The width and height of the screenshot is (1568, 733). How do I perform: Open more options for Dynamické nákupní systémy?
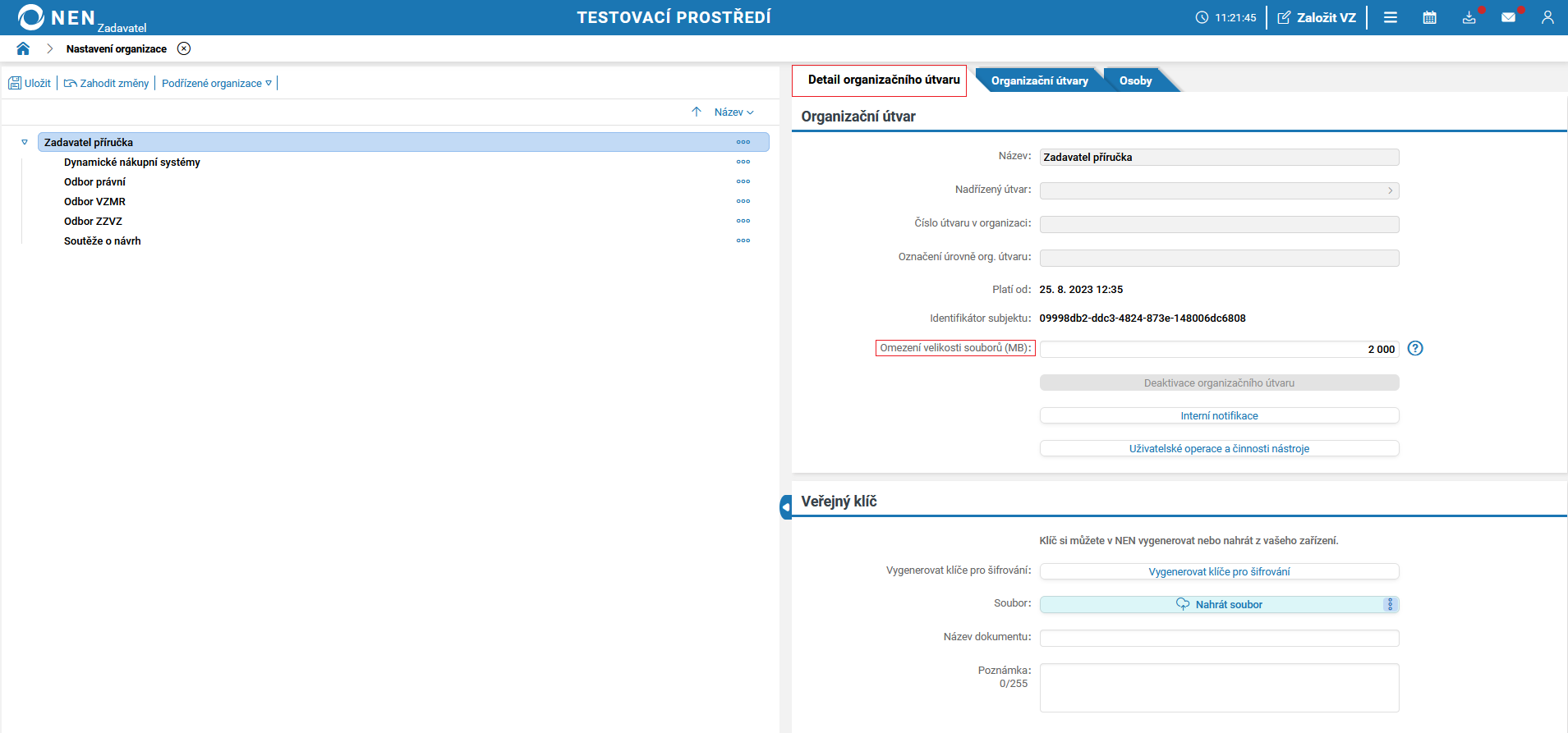coord(743,162)
